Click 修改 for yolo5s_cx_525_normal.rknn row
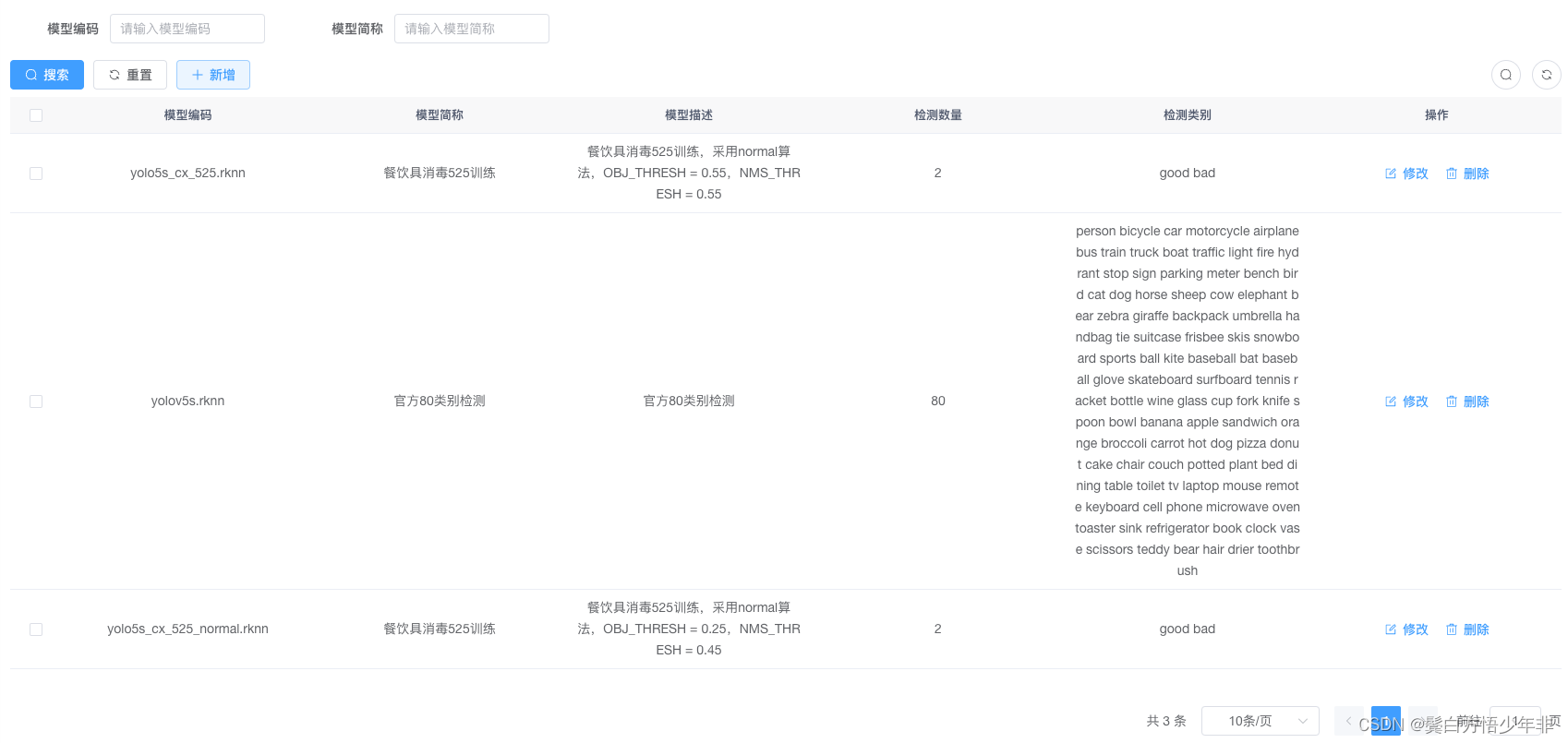1568x743 pixels. point(1406,629)
